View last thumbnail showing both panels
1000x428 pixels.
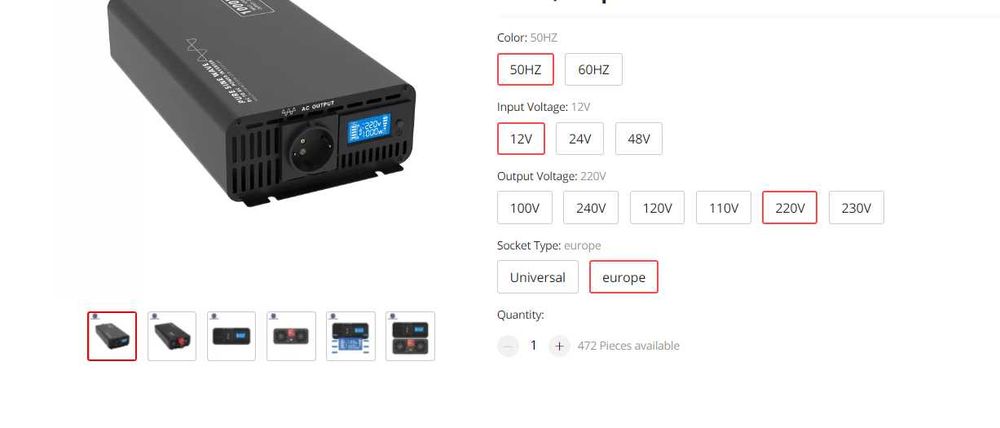410,336
